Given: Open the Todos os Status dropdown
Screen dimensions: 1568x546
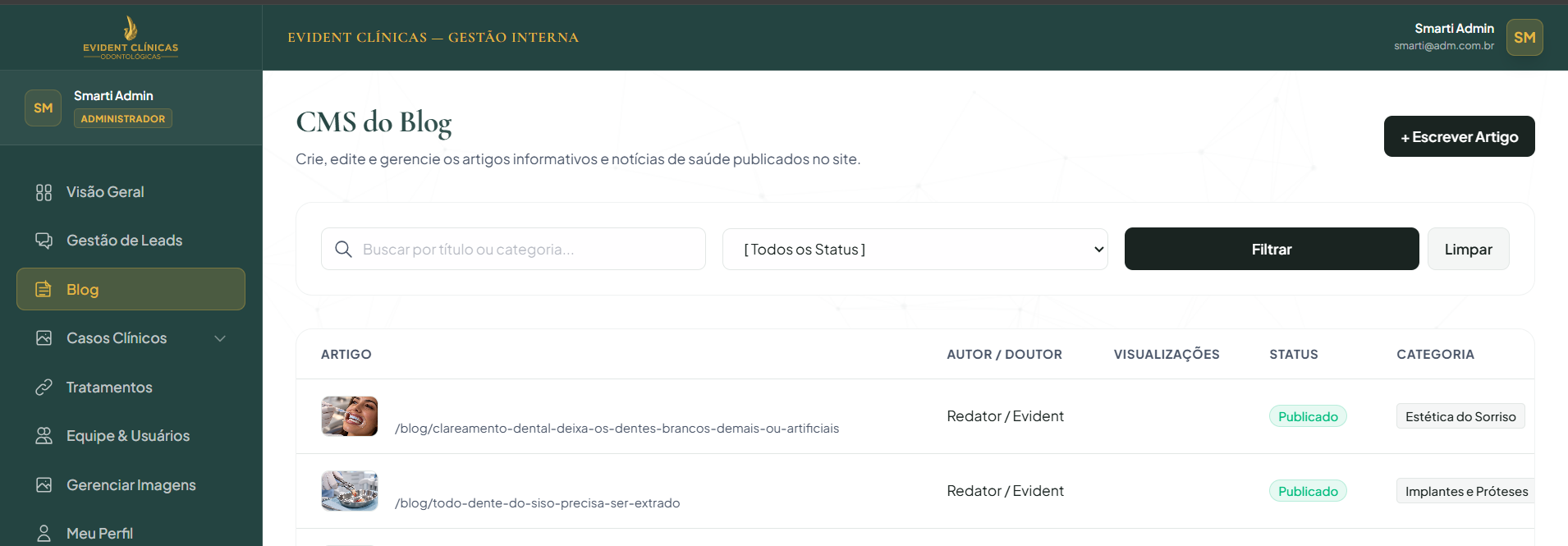Looking at the screenshot, I should click(915, 249).
